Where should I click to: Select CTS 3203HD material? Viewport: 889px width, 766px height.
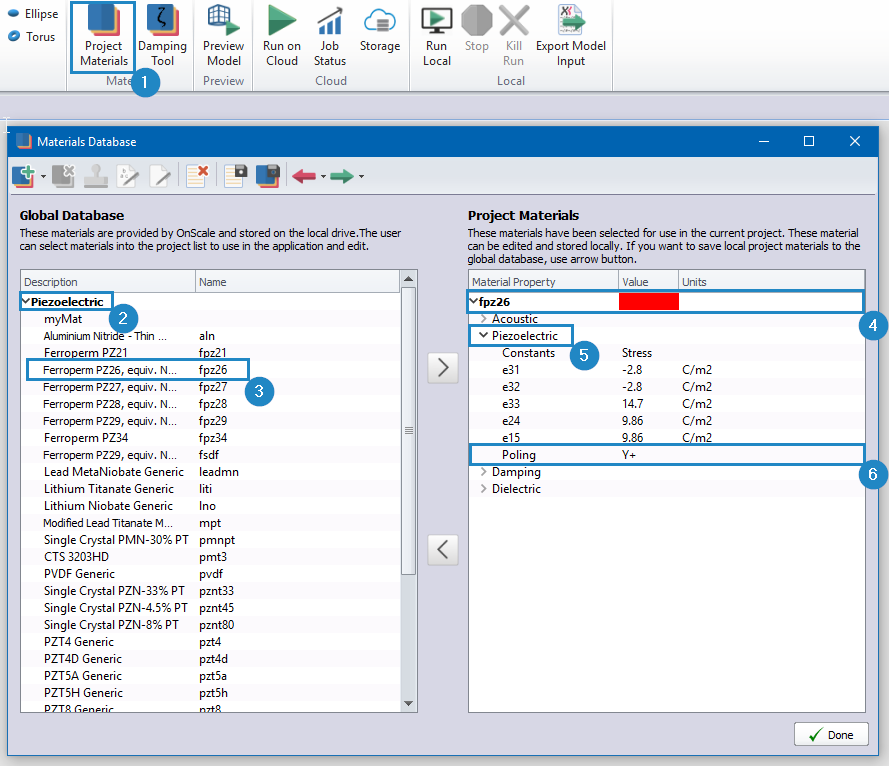coord(210,557)
